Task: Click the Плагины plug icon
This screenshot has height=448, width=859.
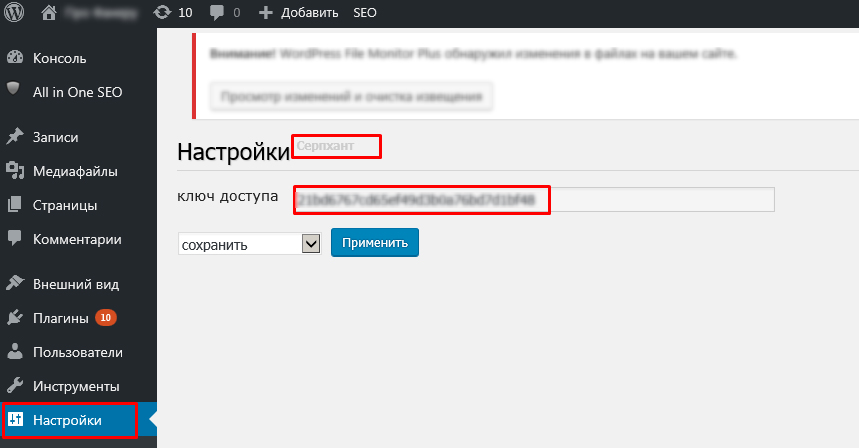Action: click(x=14, y=318)
